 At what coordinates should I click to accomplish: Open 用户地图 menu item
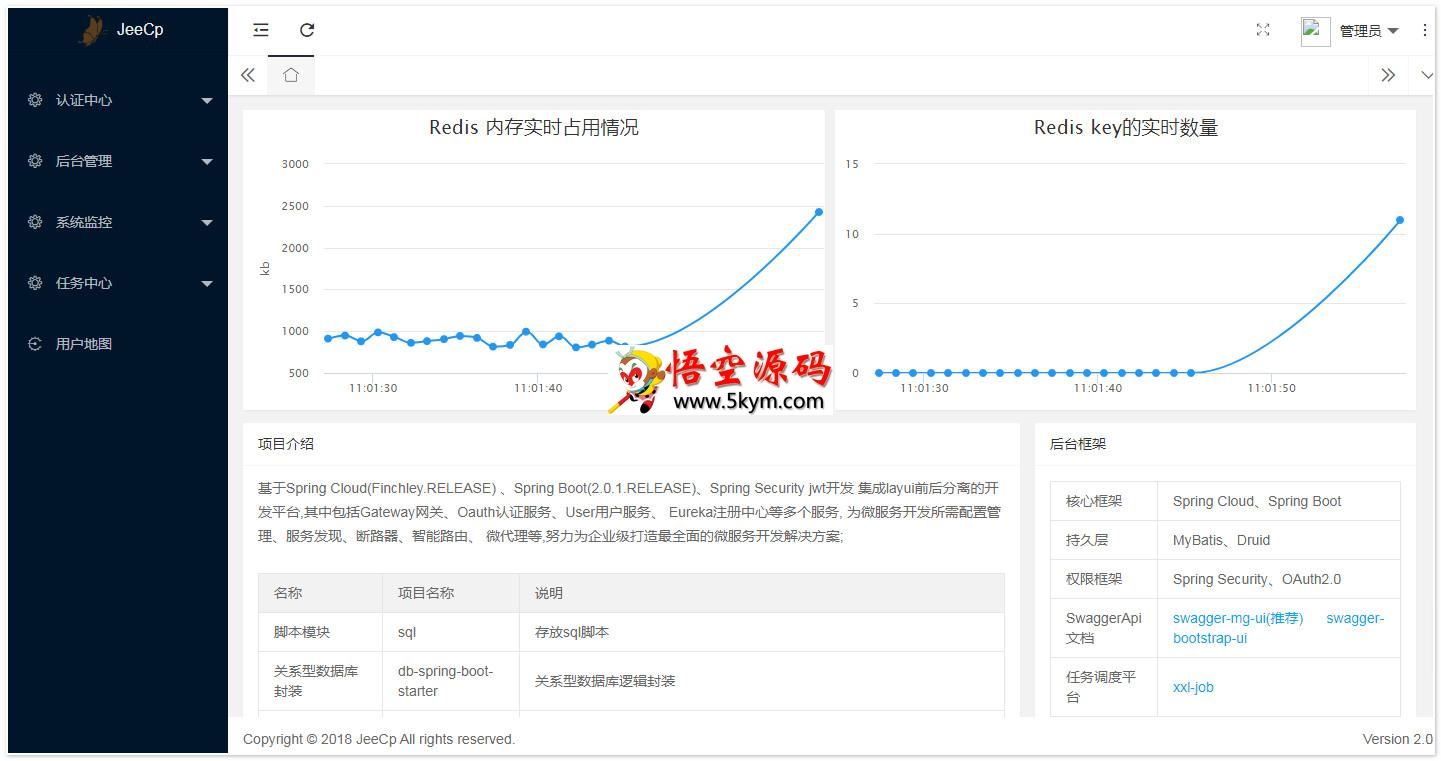pyautogui.click(x=118, y=344)
